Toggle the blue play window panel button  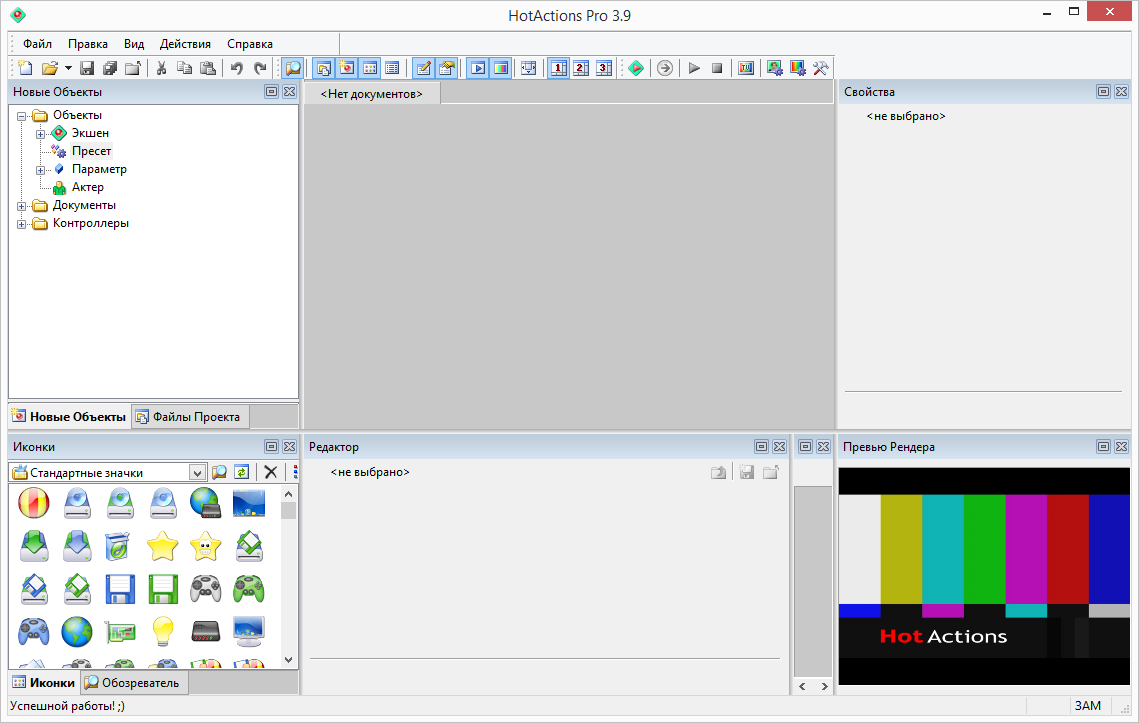(x=478, y=68)
